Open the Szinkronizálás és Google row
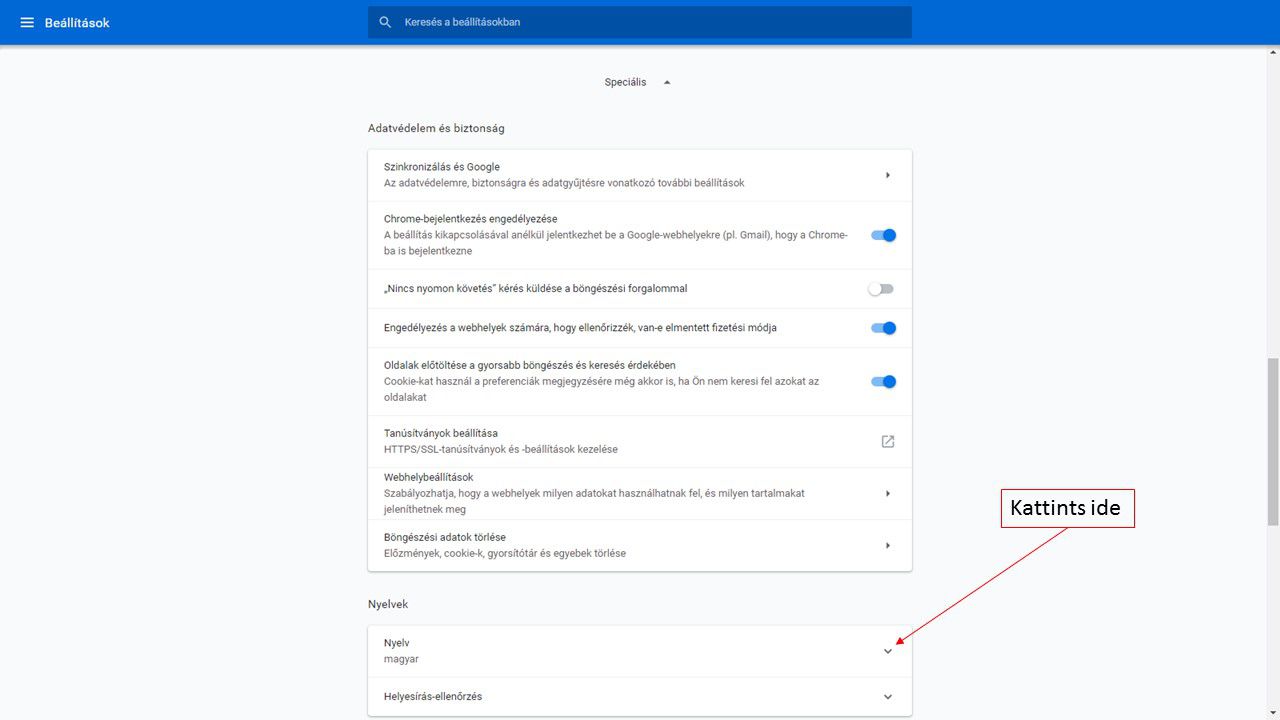The image size is (1280, 720). [600, 175]
